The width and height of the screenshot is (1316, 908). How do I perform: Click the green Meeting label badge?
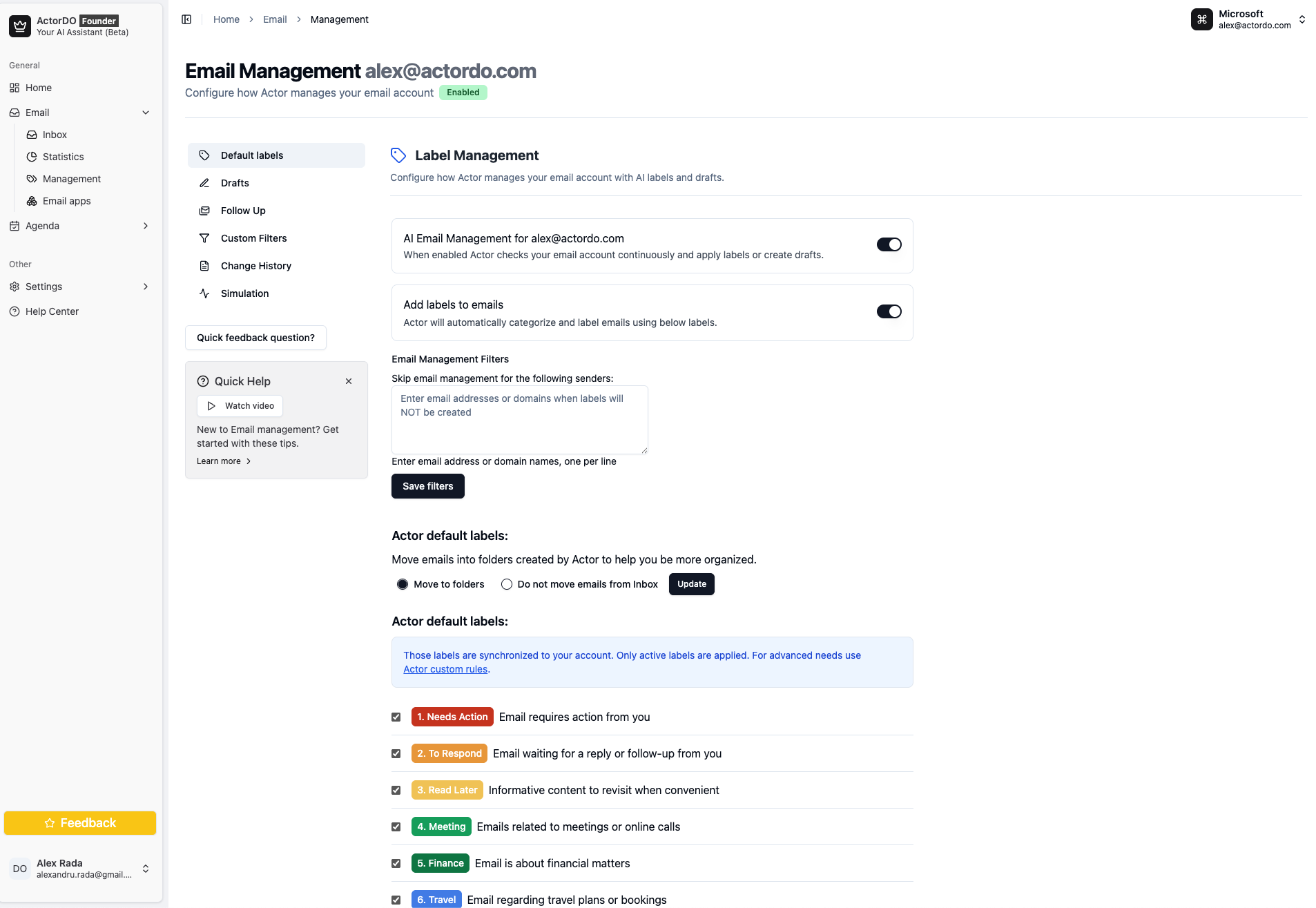(x=441, y=827)
